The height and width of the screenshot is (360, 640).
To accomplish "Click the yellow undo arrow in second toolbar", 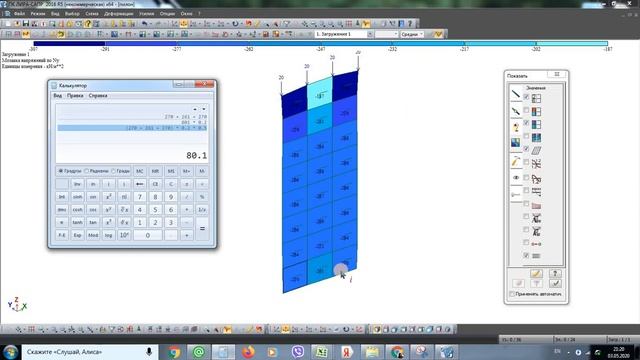I will click(x=61, y=34).
